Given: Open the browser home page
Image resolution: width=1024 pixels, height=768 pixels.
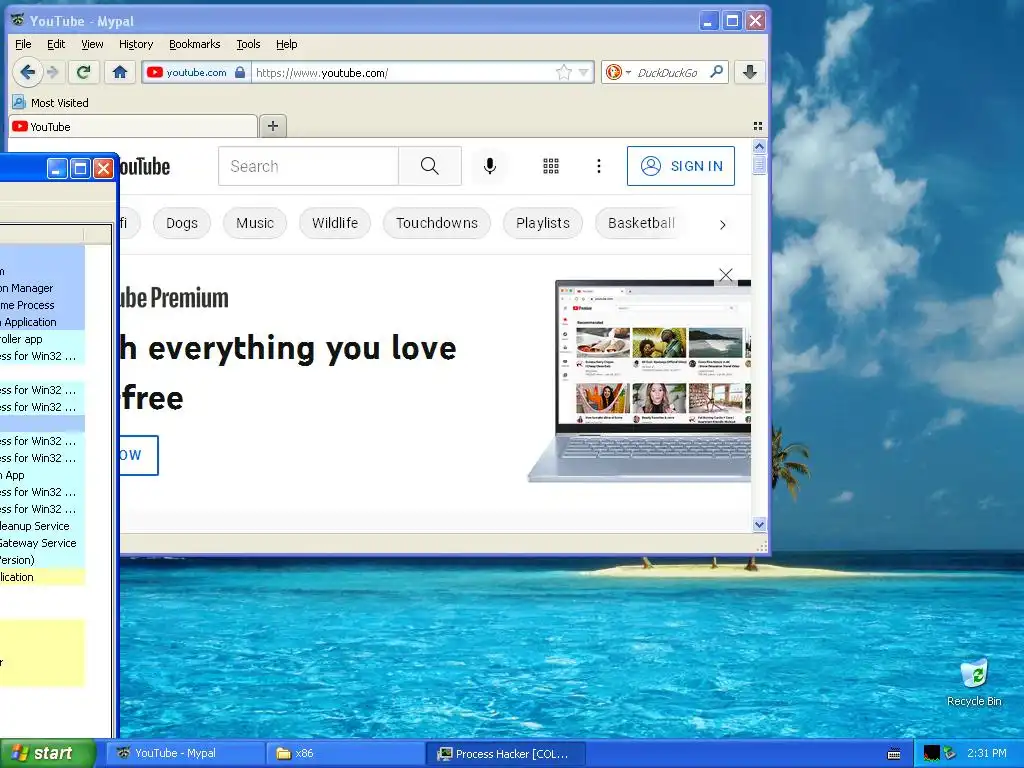Looking at the screenshot, I should (x=120, y=72).
